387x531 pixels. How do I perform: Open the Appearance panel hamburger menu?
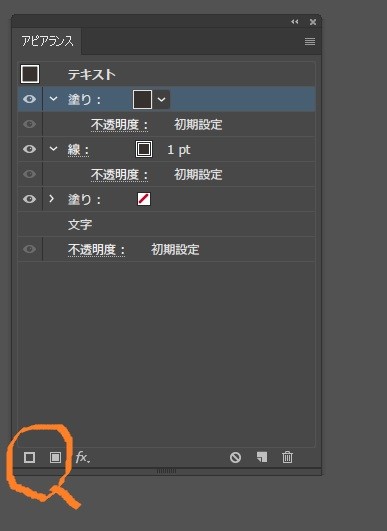tap(310, 41)
